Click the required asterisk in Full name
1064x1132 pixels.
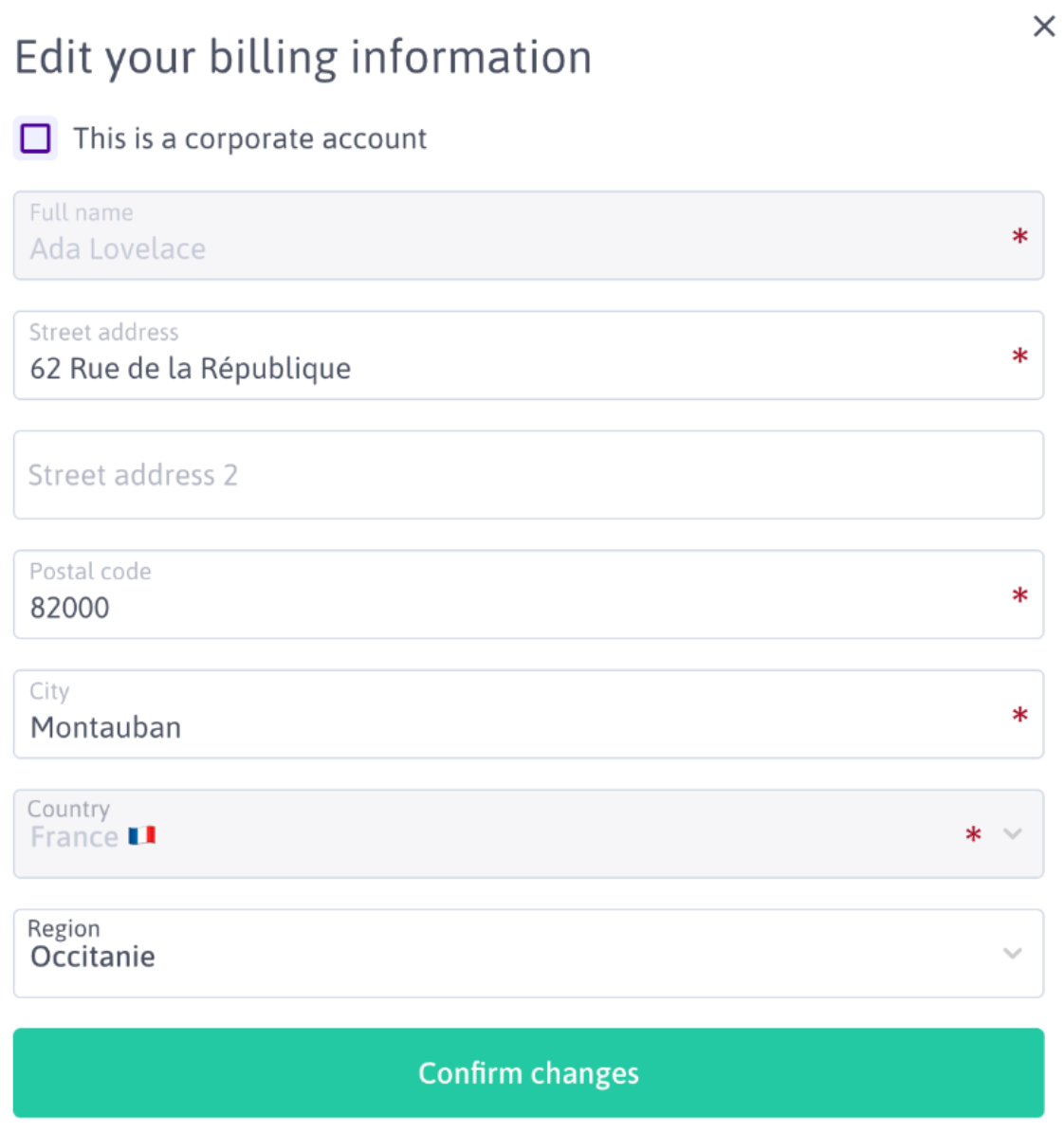(1020, 236)
